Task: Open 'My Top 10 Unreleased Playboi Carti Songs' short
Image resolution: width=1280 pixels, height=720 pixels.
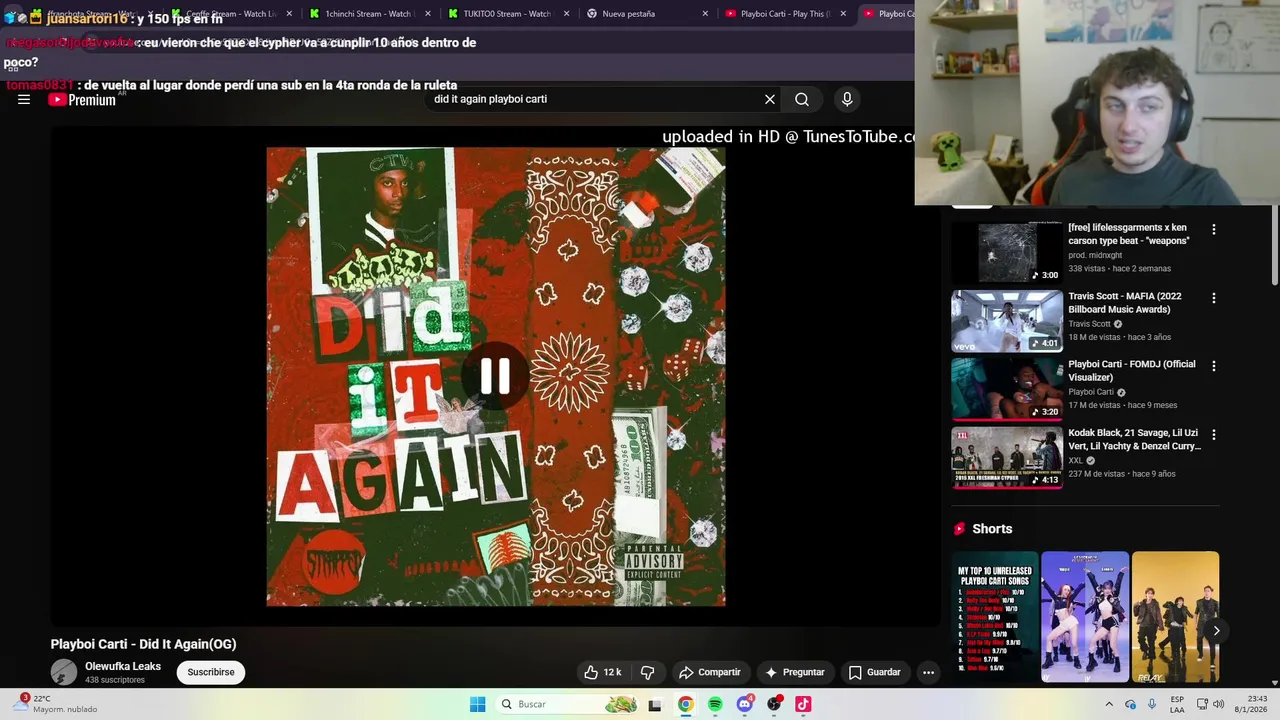Action: click(x=995, y=617)
